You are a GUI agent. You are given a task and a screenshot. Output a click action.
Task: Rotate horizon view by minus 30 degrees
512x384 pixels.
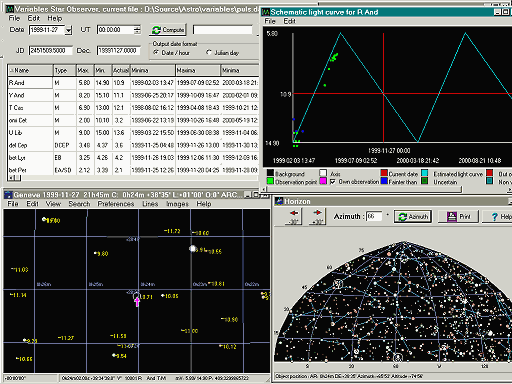pos(294,216)
